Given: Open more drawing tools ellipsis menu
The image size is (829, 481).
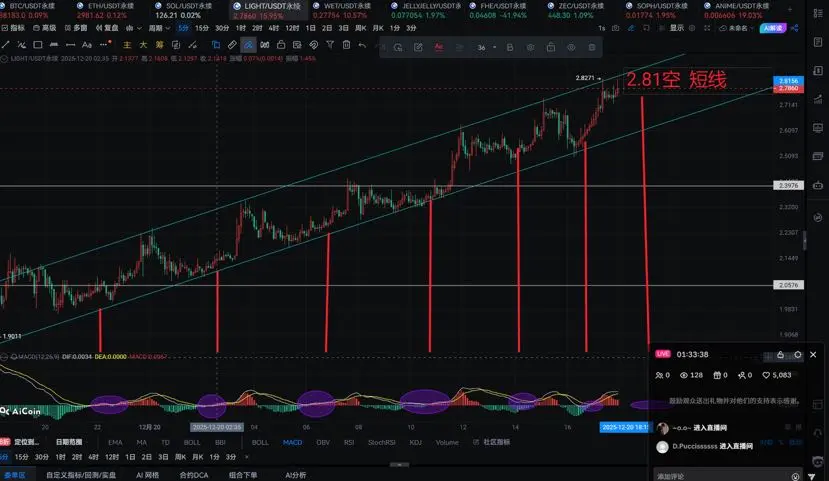Looking at the screenshot, I should (104, 45).
